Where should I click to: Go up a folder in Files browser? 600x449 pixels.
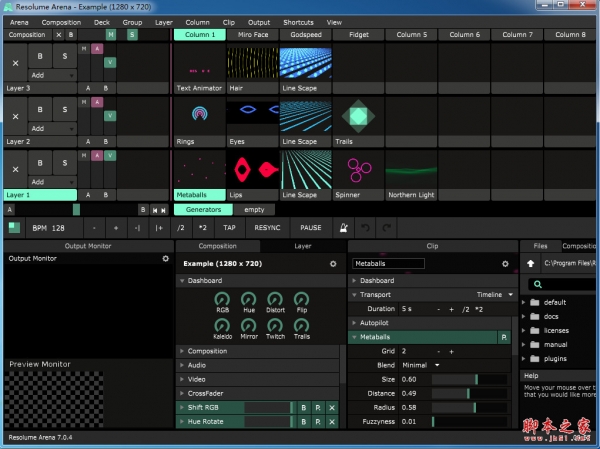pos(529,264)
